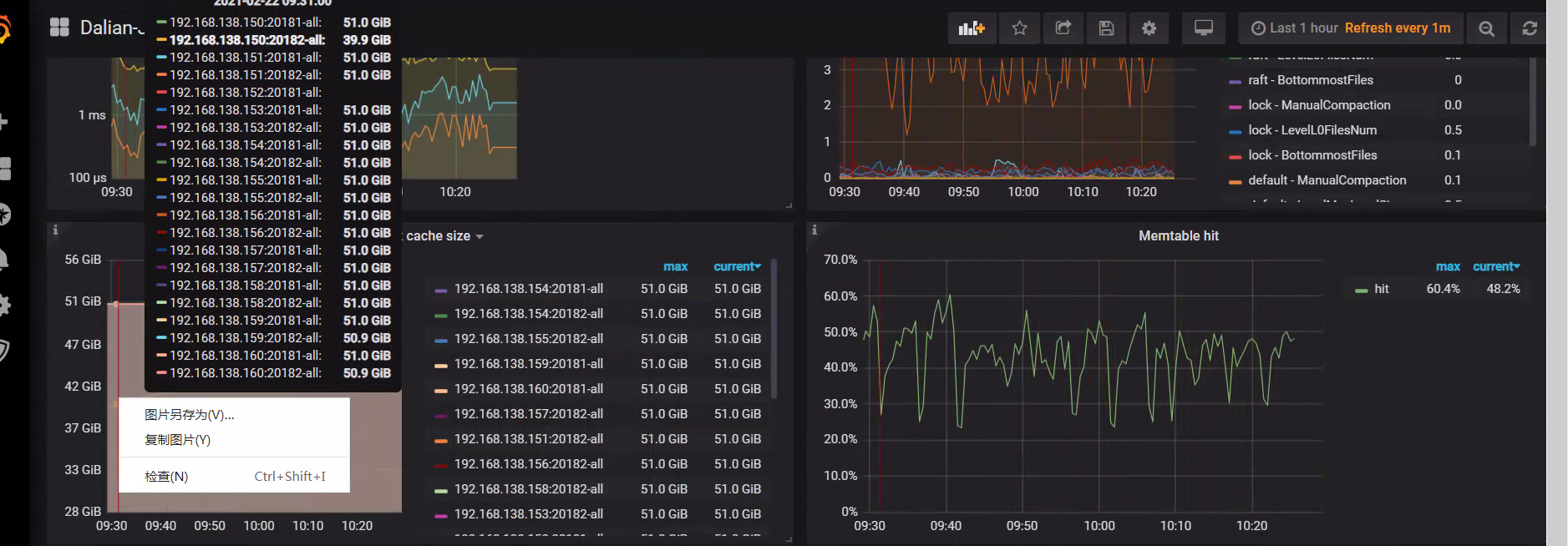Click color swatch for raft - BottommostFiles
The height and width of the screenshot is (546, 1568).
point(1235,81)
